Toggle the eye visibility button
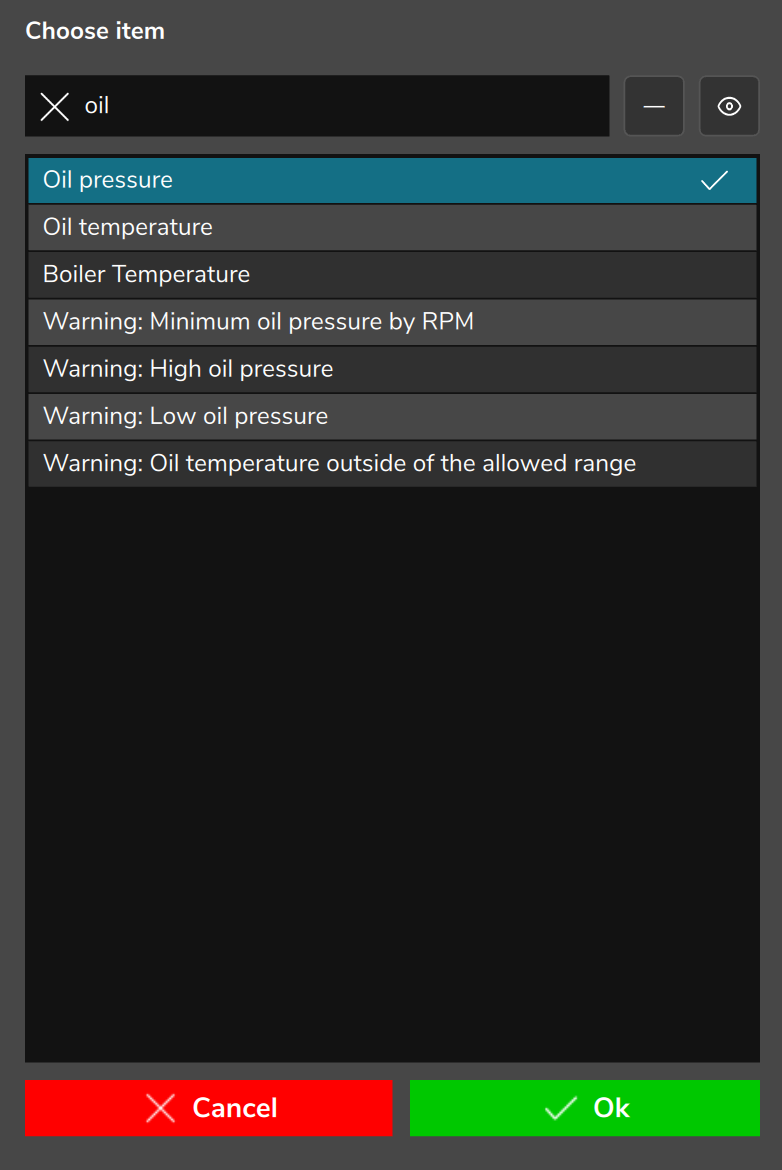The height and width of the screenshot is (1170, 782). (729, 106)
